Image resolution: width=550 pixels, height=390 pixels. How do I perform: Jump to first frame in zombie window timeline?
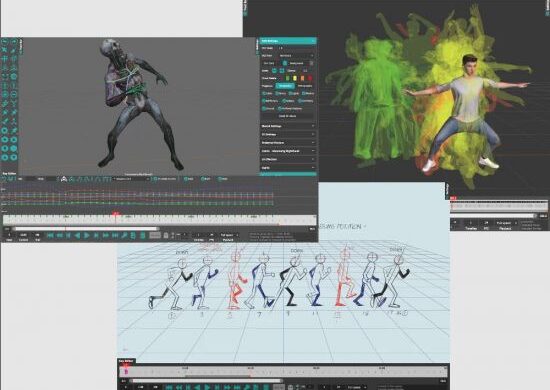[50, 235]
